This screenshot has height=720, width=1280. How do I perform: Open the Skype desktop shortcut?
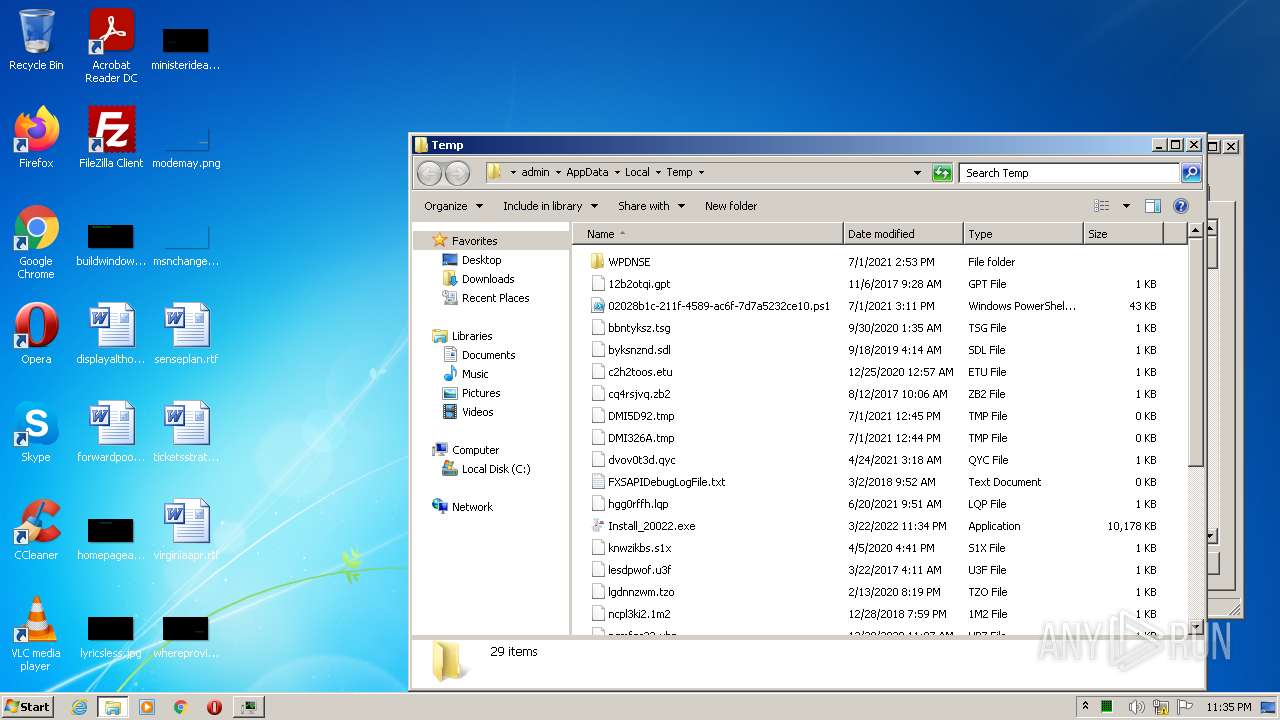[x=36, y=432]
